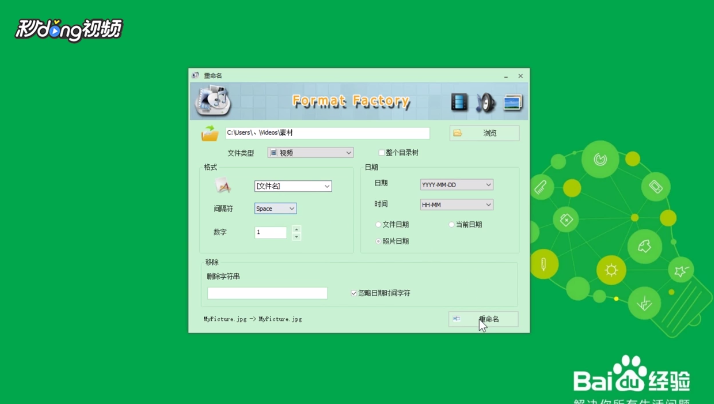The width and height of the screenshot is (714, 404).
Task: Click the 浏览 browse button
Action: pyautogui.click(x=484, y=133)
